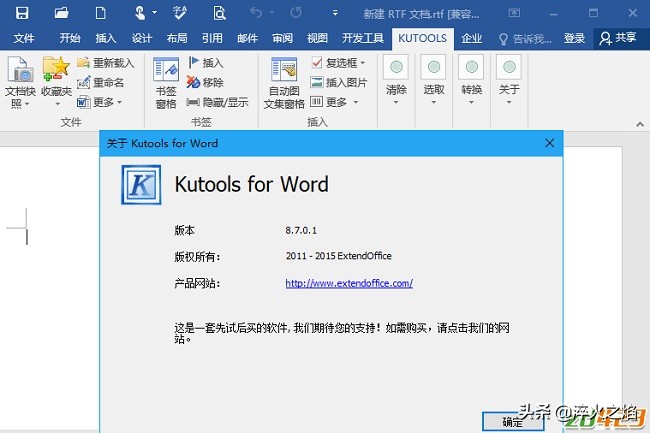
Task: Click the Open folder icon in quick access toolbar
Action: click(61, 13)
